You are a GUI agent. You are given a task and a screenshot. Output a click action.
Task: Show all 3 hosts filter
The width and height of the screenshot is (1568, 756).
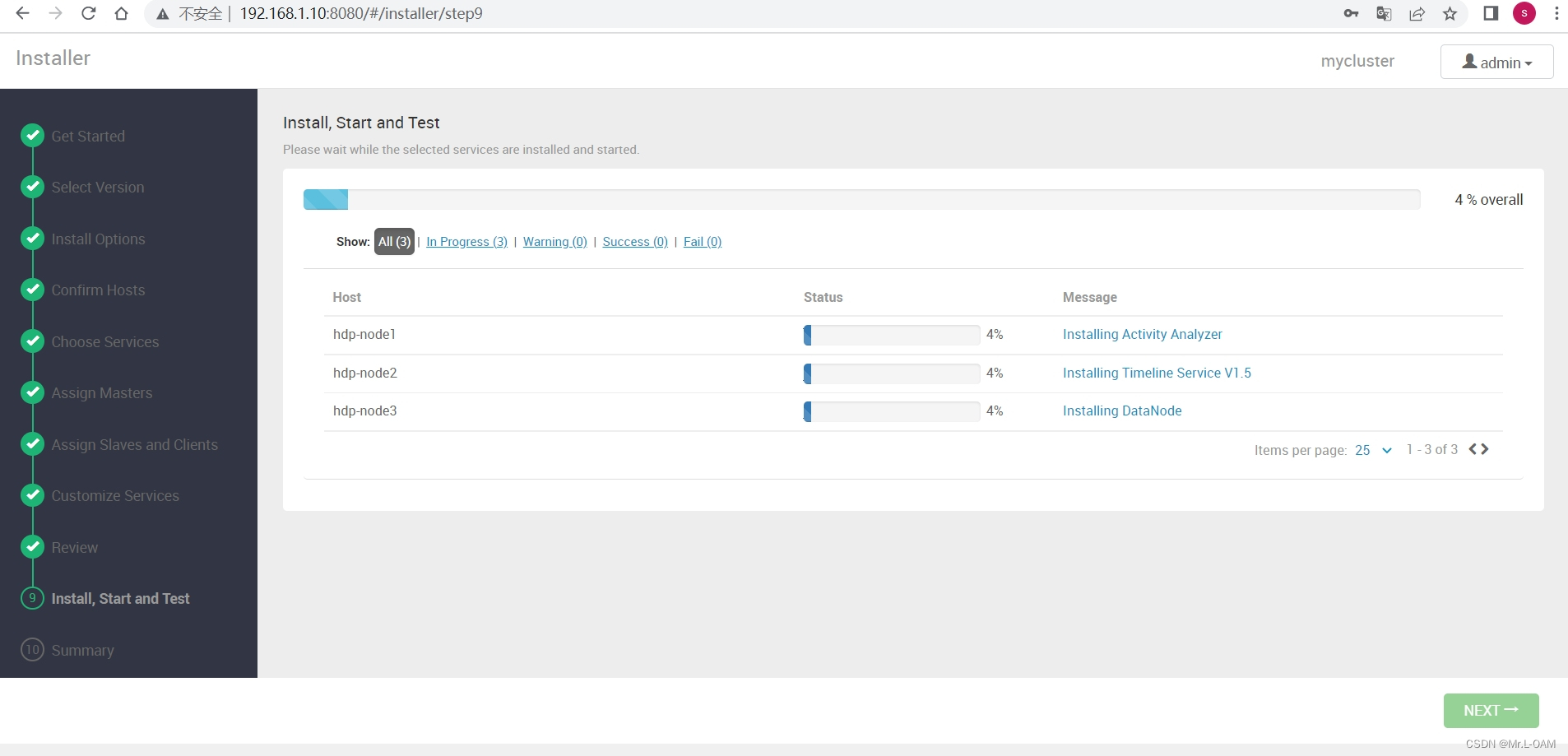click(394, 241)
